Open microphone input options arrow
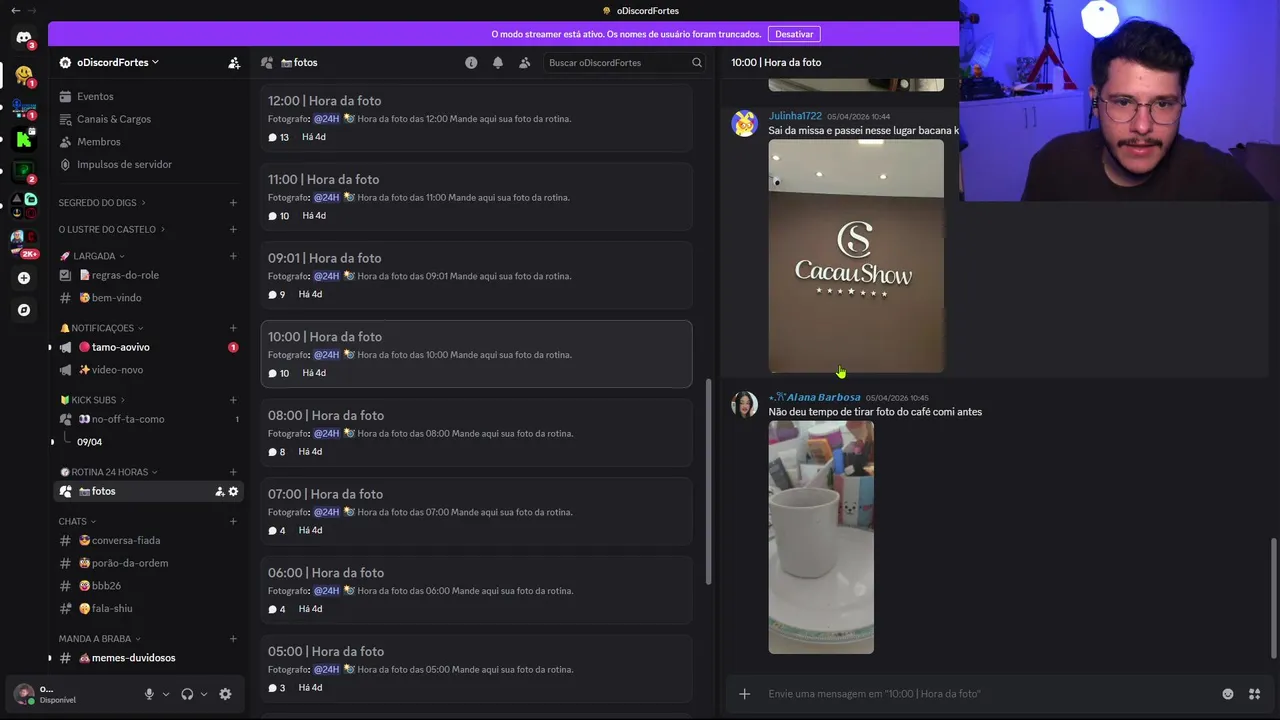This screenshot has width=1280, height=720. [166, 694]
